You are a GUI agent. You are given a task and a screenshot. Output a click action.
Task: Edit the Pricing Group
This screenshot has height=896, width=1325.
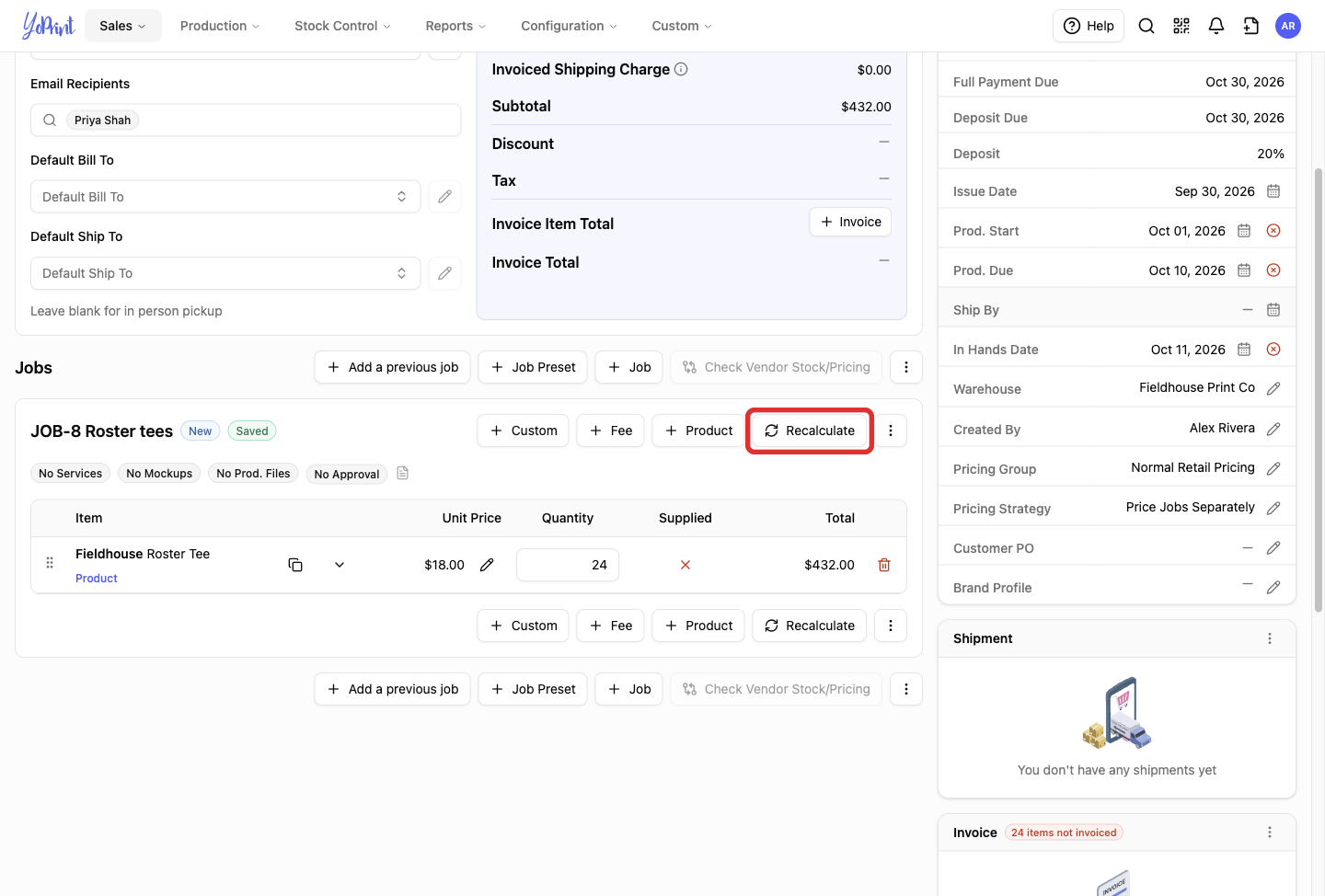point(1273,469)
